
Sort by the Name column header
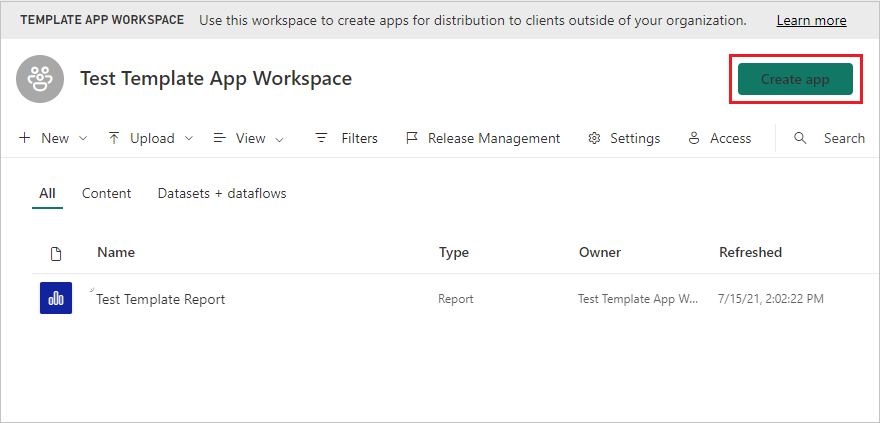(116, 252)
